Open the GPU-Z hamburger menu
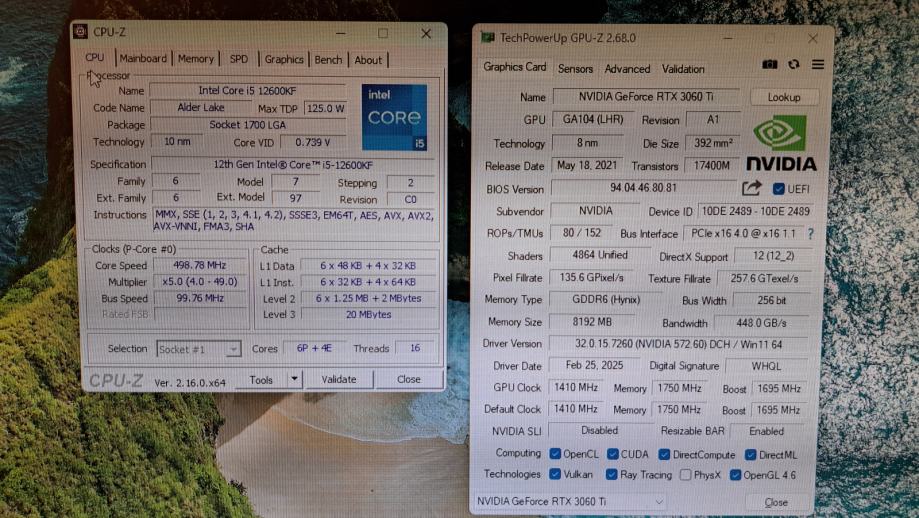 [x=818, y=64]
